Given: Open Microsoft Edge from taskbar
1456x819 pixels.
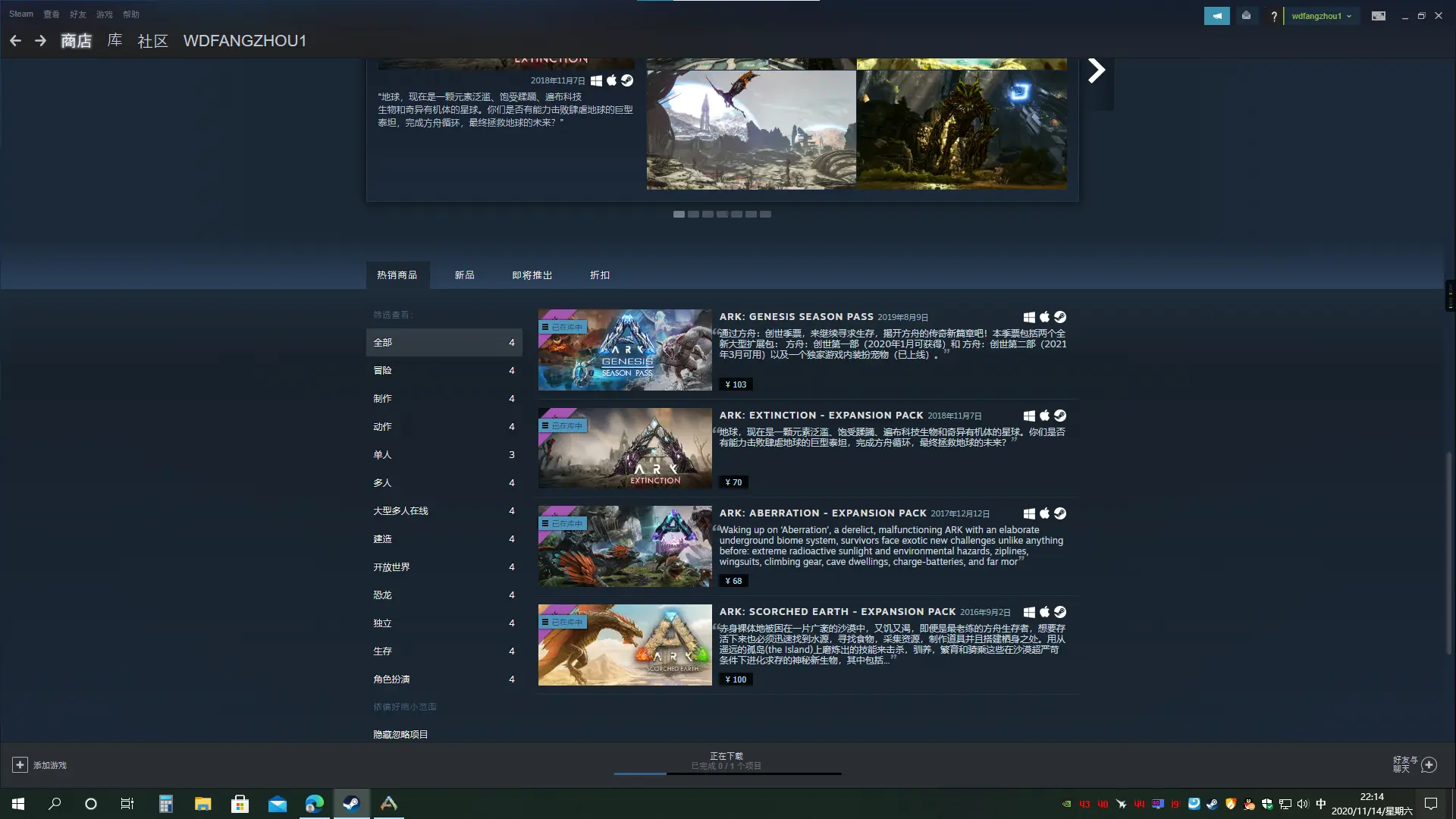Looking at the screenshot, I should click(314, 804).
